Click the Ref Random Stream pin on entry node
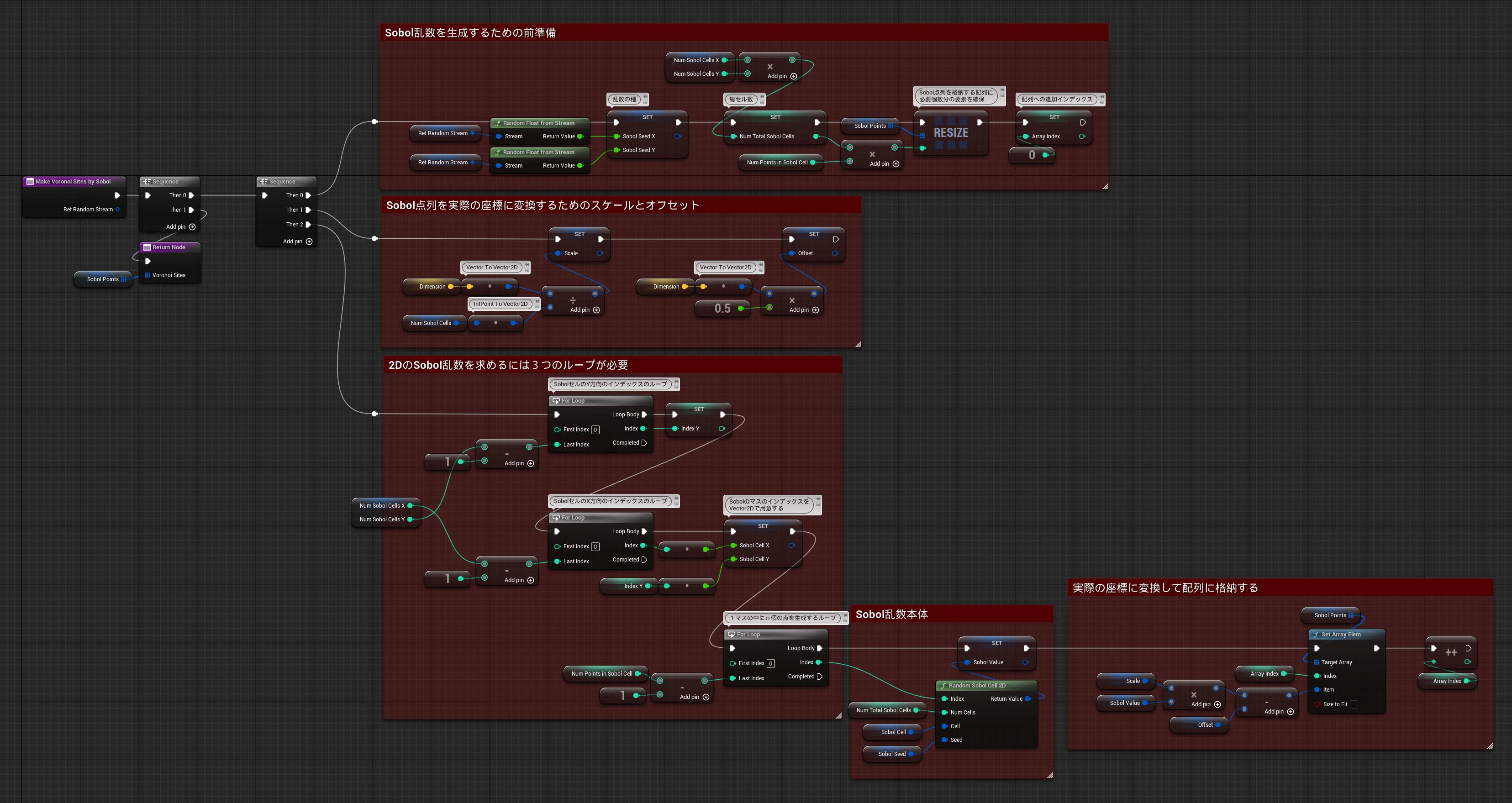 tap(117, 210)
